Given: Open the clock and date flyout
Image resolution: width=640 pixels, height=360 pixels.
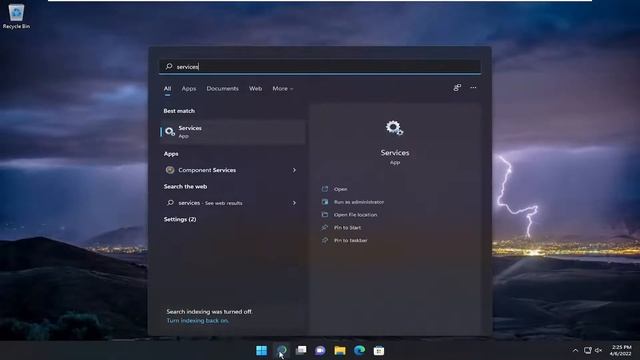Looking at the screenshot, I should pos(621,351).
